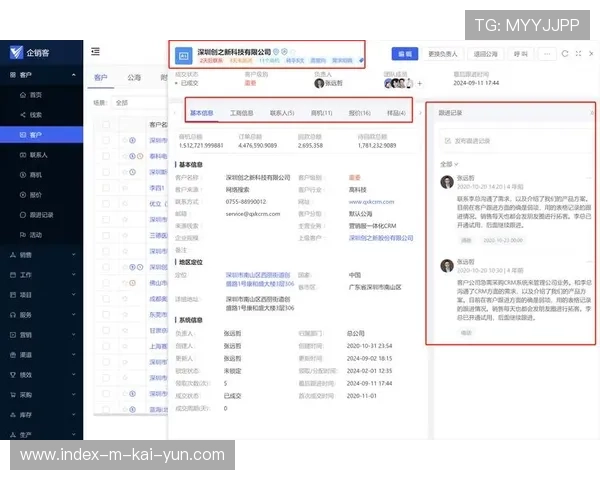
Task: Check the checkbox for 佛山市 row
Action: (x=106, y=283)
